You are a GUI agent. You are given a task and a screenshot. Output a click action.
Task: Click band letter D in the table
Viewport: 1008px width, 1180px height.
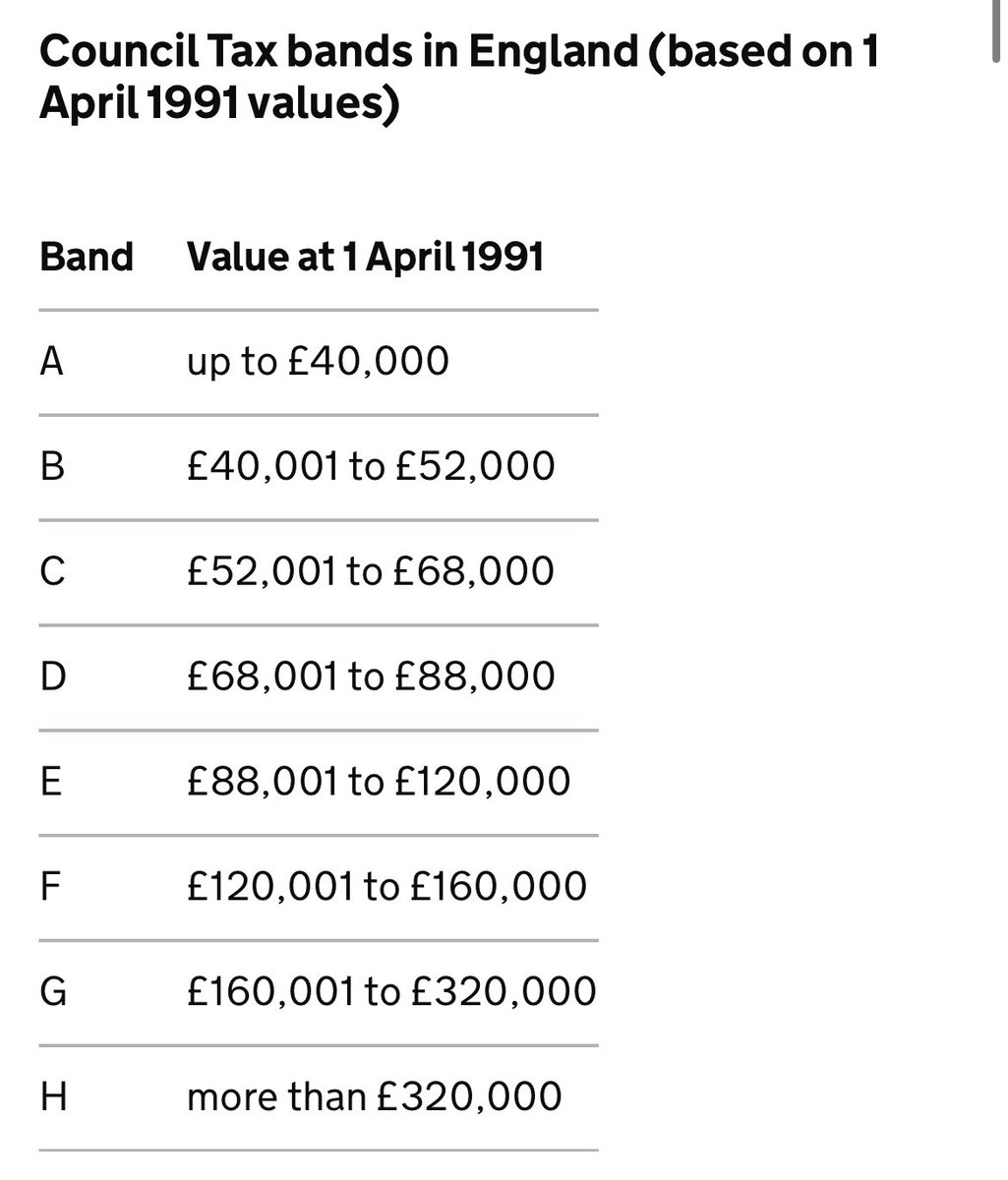coord(53,678)
